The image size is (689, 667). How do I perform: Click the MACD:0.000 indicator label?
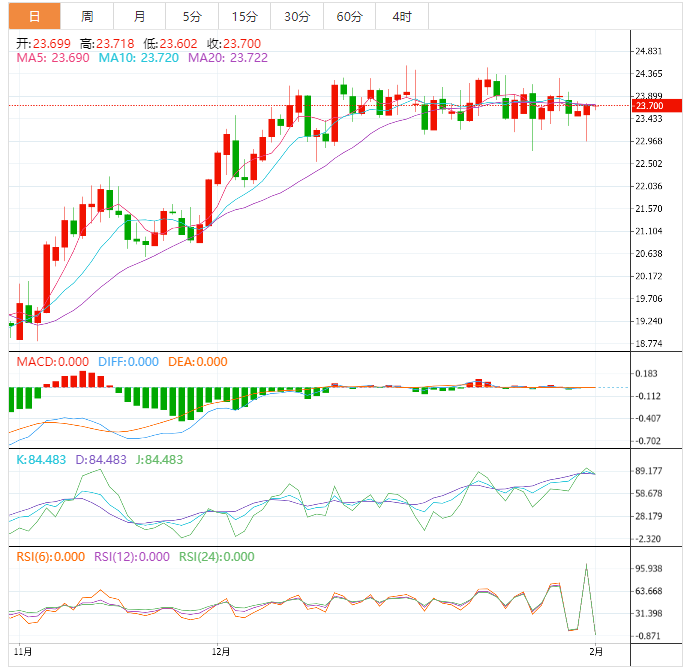click(52, 362)
